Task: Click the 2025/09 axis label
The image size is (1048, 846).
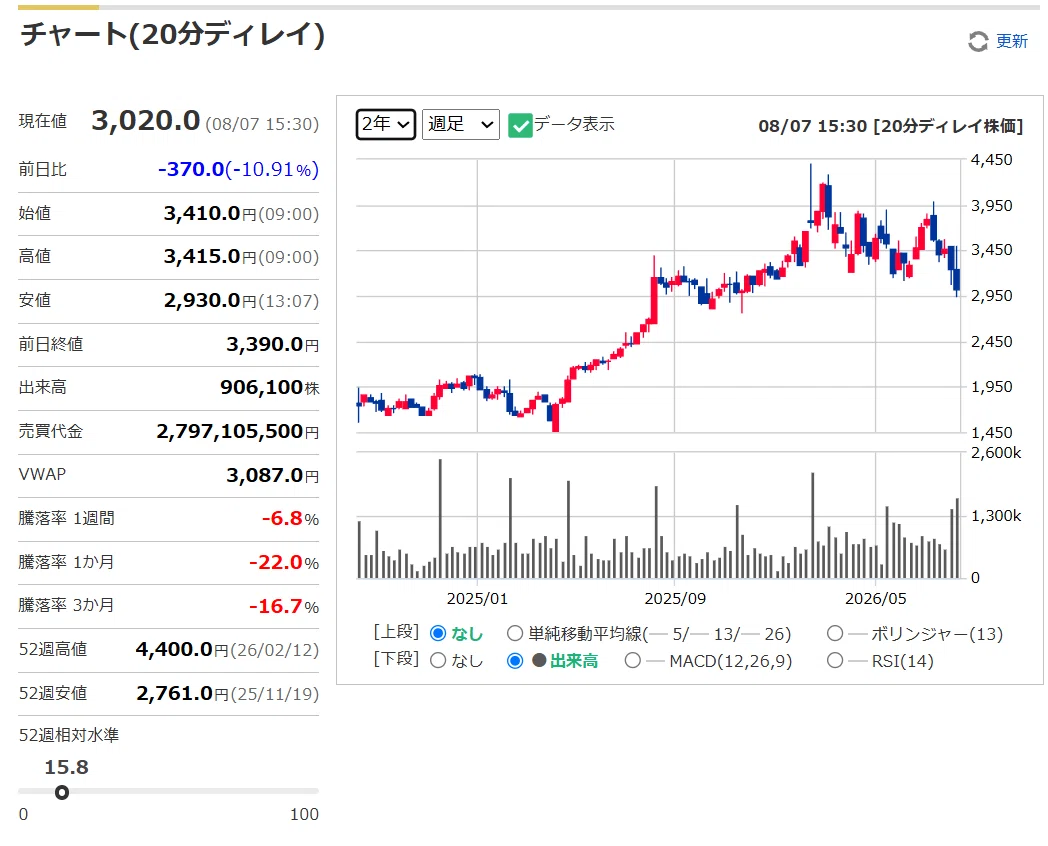Action: (x=675, y=599)
